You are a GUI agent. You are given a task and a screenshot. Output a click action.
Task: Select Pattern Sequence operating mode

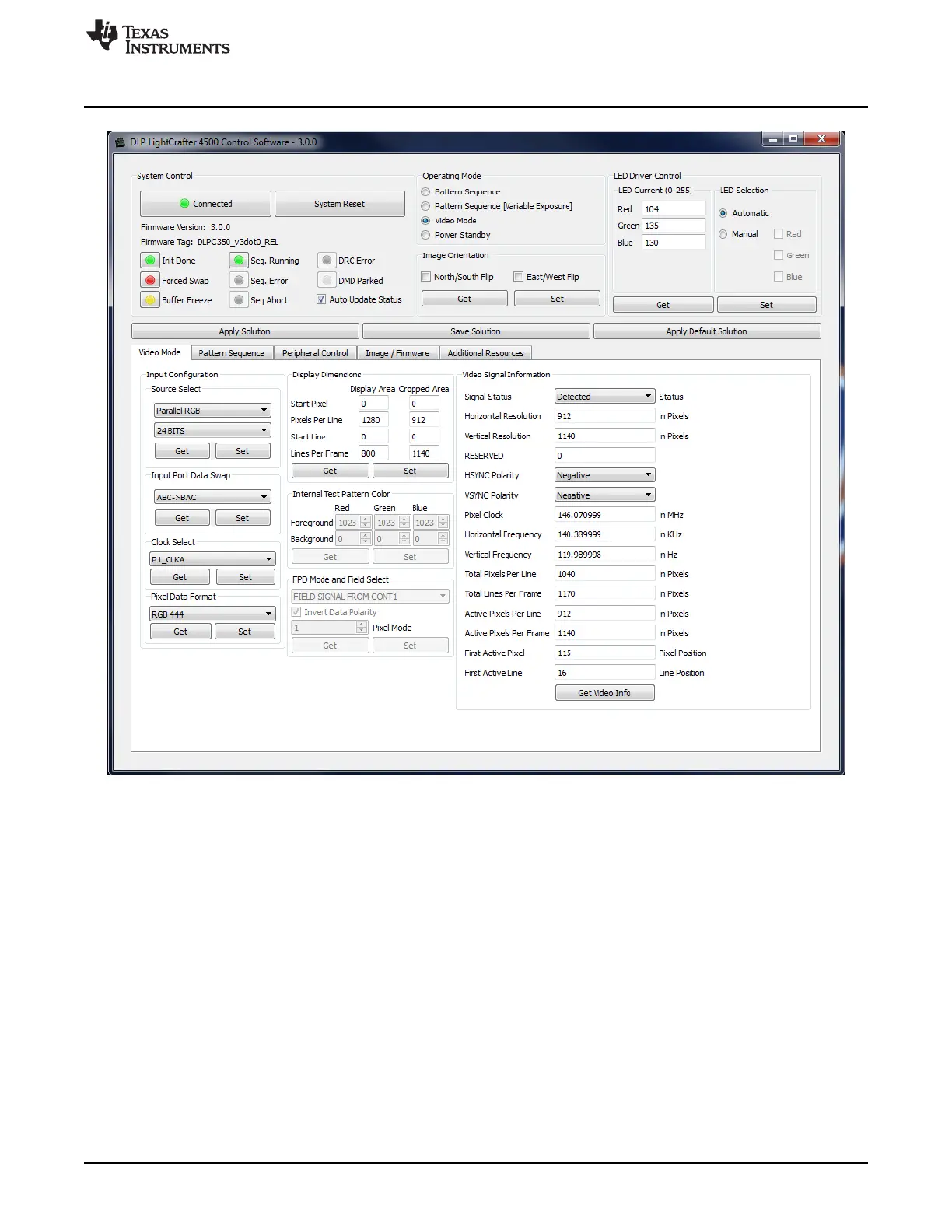pyautogui.click(x=425, y=192)
